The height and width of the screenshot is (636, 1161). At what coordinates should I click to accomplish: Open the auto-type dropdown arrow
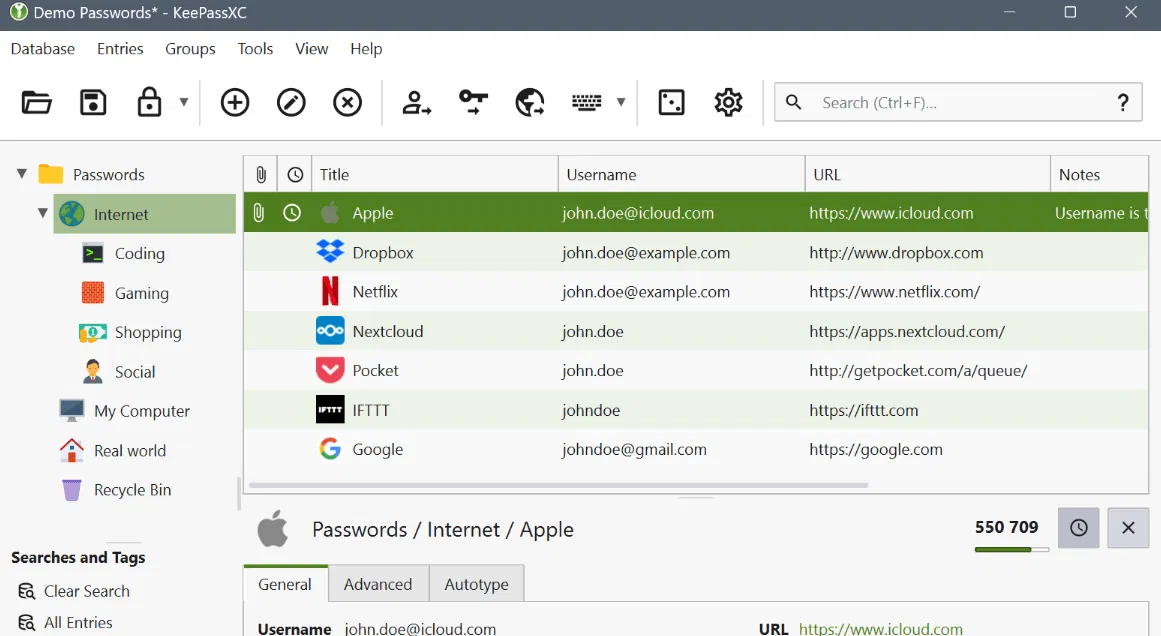pos(621,102)
